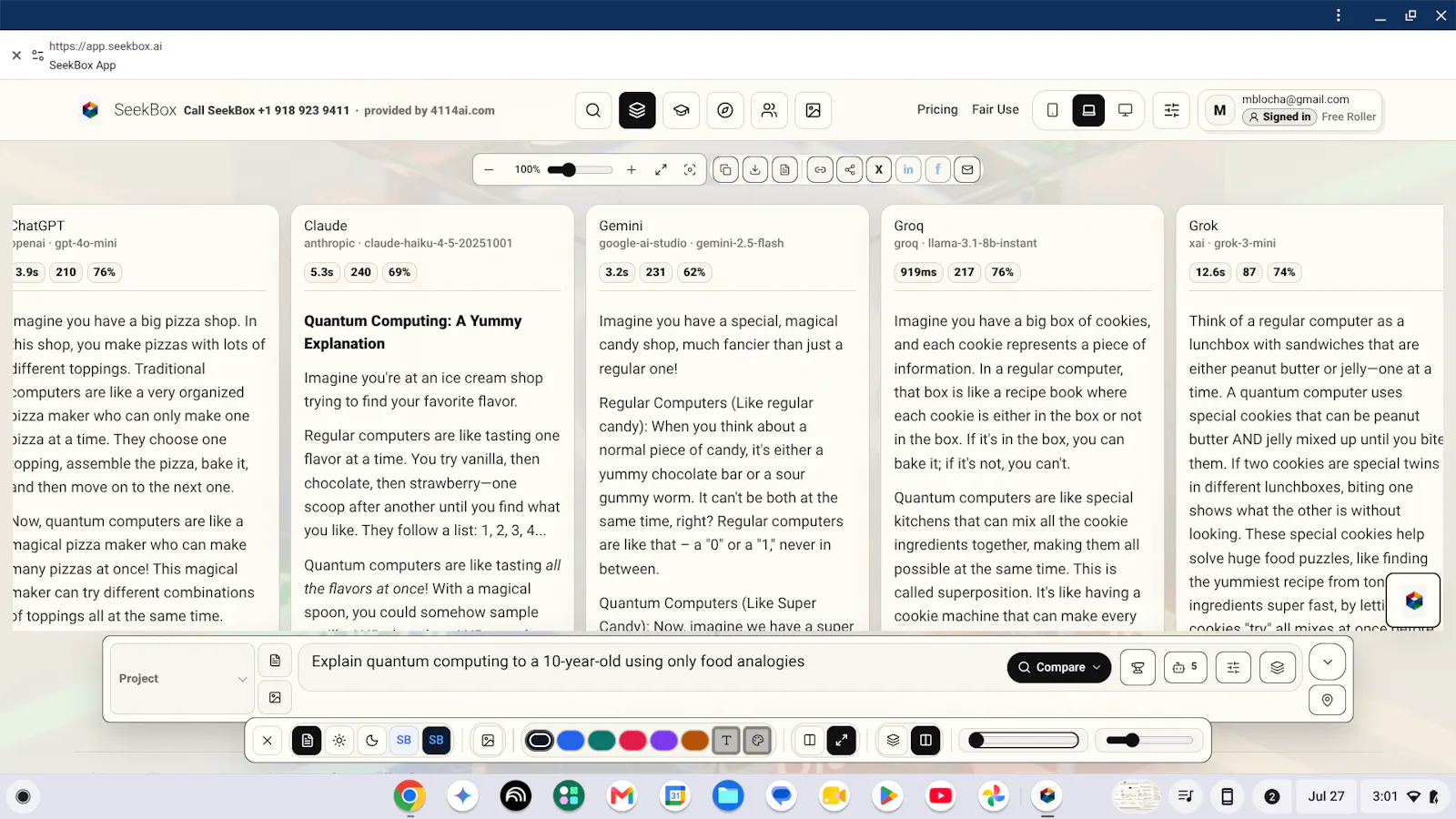
Task: Select the light SB theme option
Action: coord(404,741)
